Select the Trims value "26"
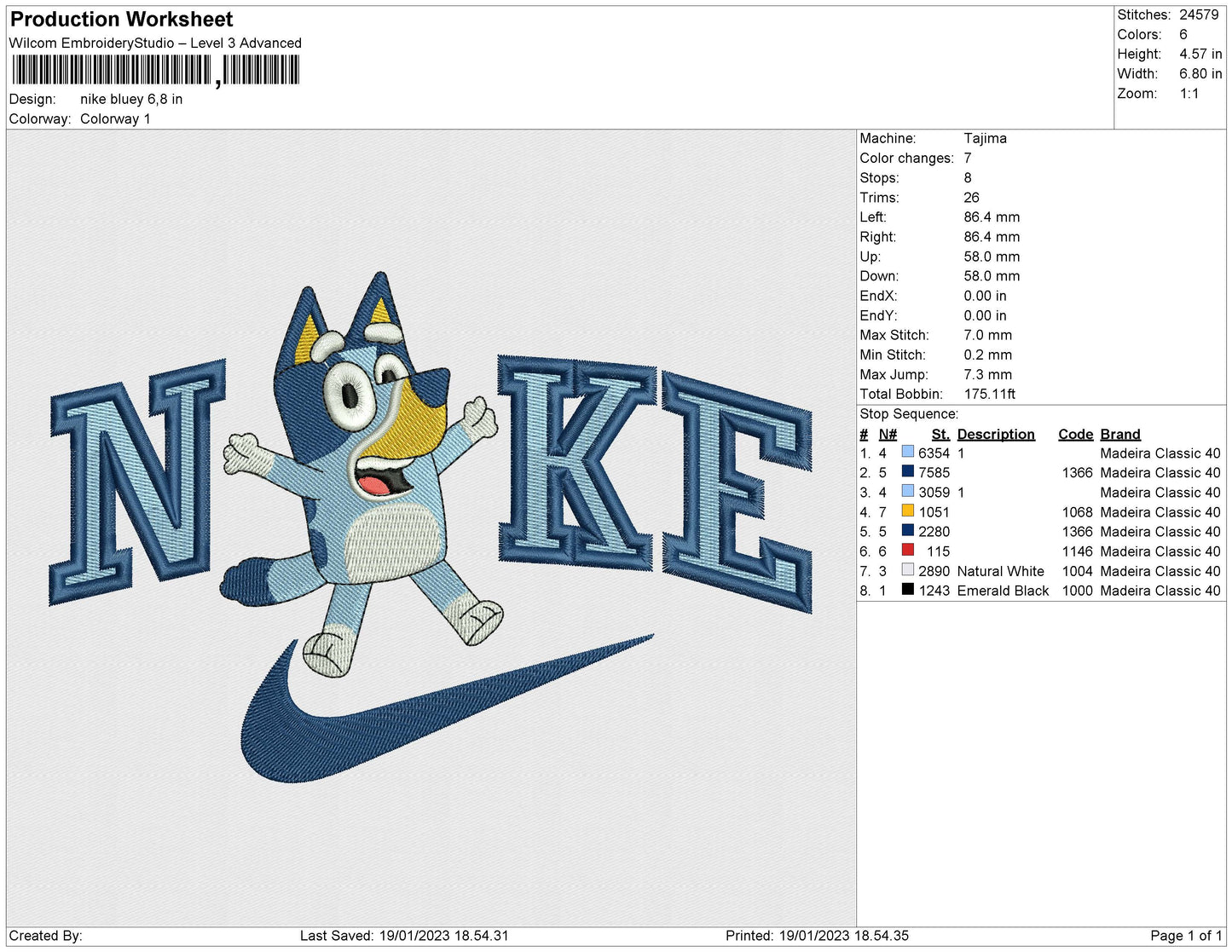This screenshot has height=952, width=1232. point(972,197)
